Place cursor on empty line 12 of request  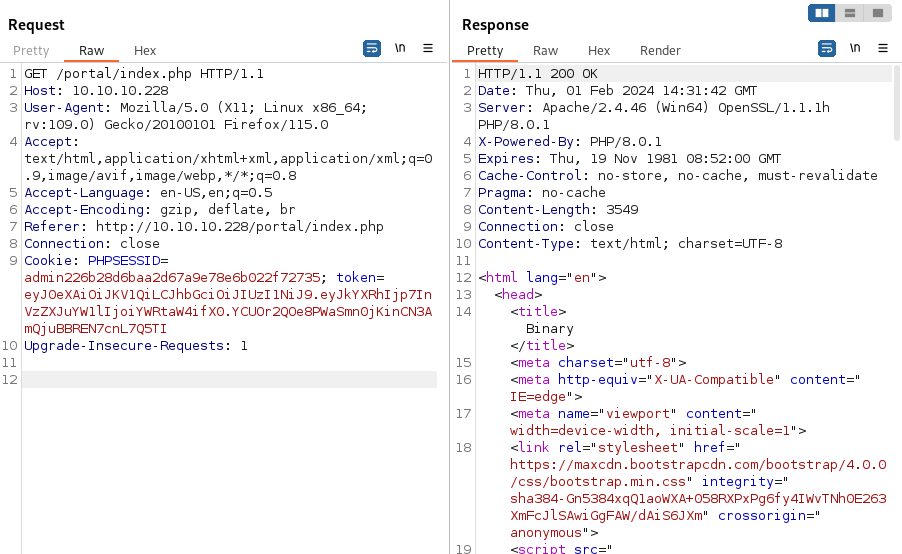228,380
